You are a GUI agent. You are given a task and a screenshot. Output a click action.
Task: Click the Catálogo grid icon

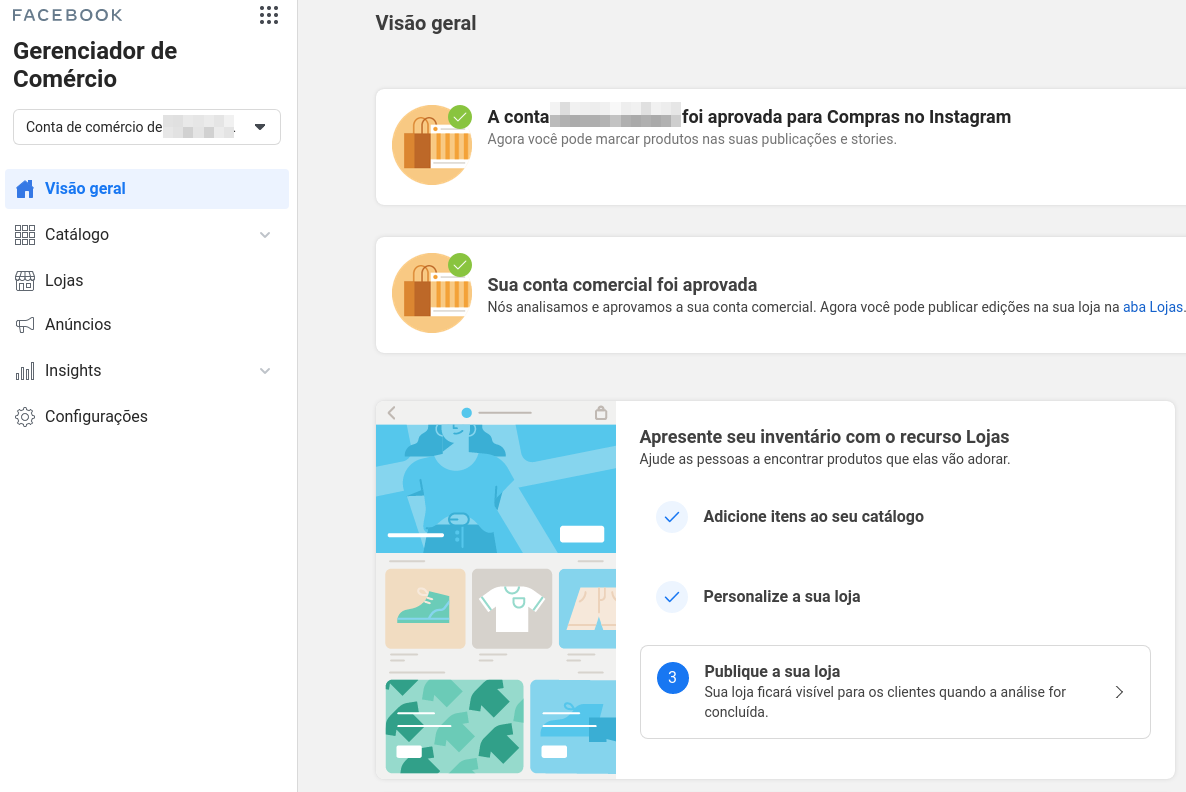tap(25, 234)
